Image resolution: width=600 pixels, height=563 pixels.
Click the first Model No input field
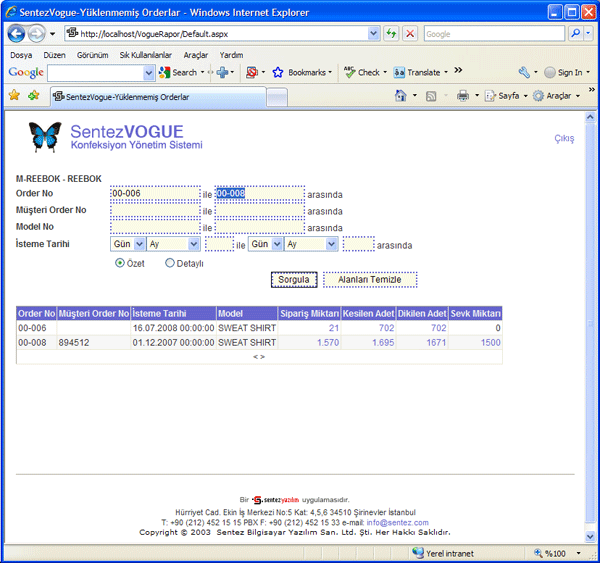pos(155,227)
